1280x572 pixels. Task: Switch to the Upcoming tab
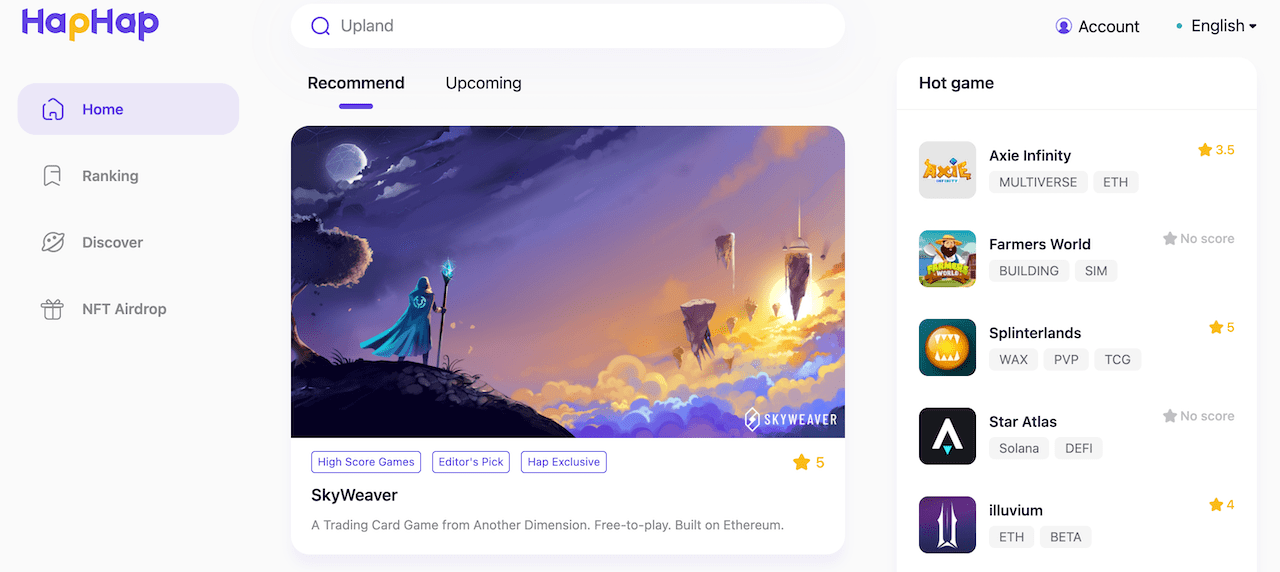[x=483, y=83]
